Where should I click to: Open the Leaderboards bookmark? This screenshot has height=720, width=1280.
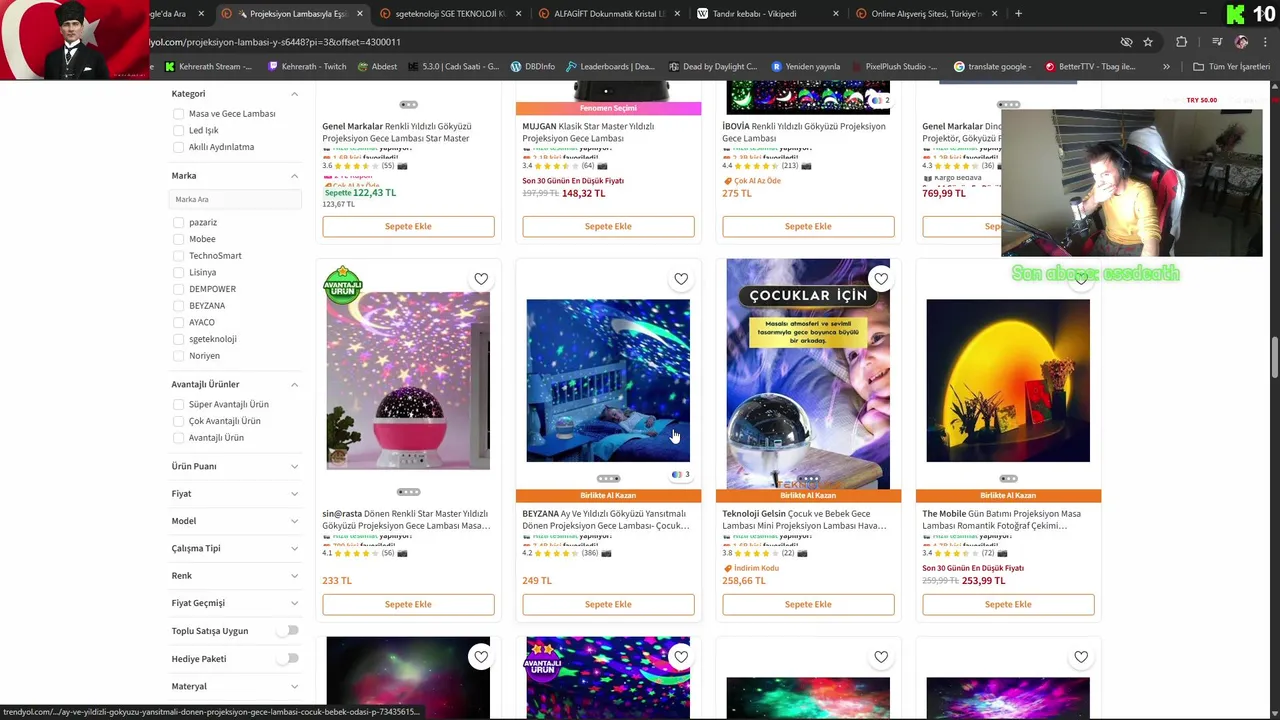612,67
